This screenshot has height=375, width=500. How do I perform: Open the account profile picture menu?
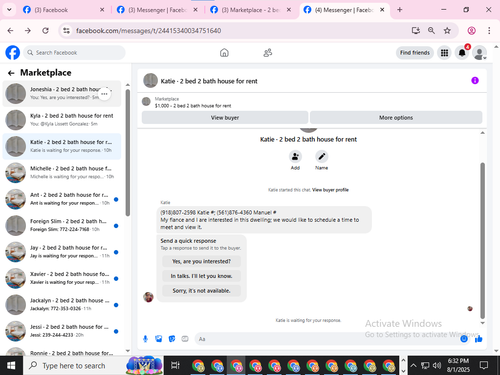479,53
